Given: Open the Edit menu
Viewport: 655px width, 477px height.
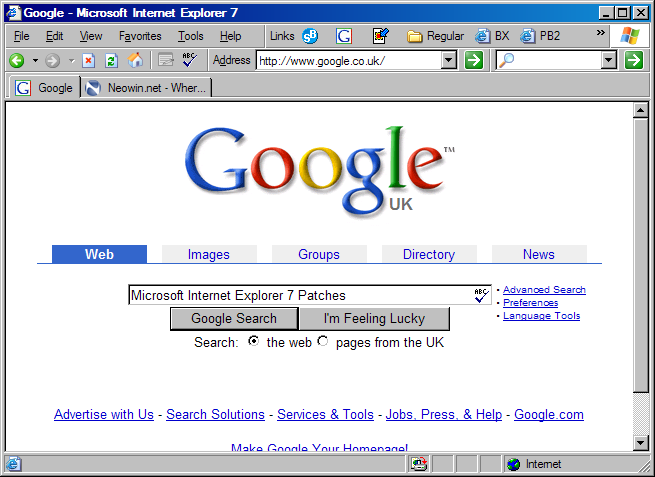Looking at the screenshot, I should [54, 36].
